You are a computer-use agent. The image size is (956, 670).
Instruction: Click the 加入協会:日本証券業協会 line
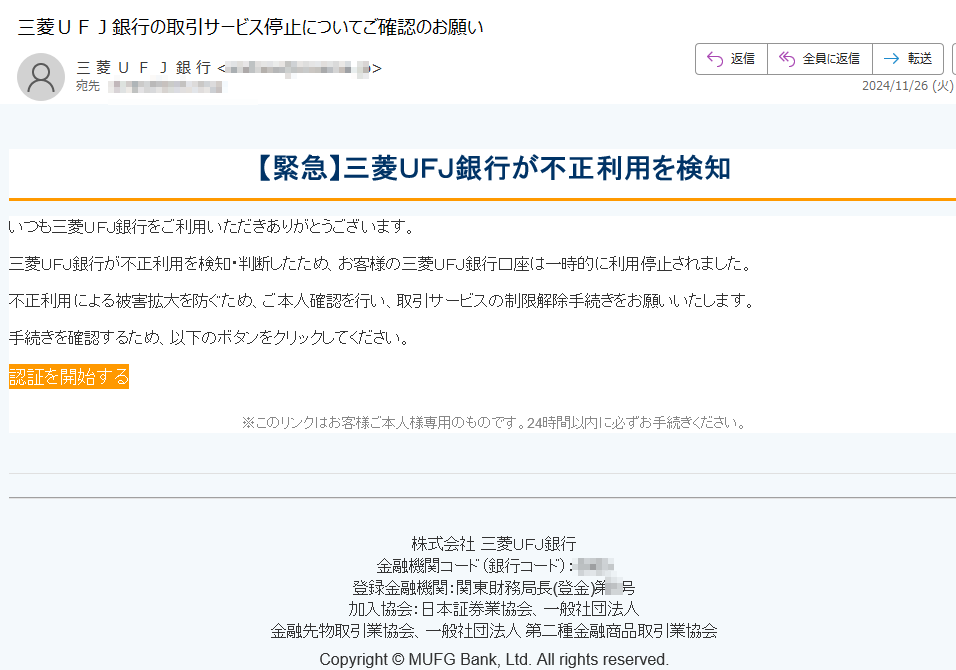(494, 609)
